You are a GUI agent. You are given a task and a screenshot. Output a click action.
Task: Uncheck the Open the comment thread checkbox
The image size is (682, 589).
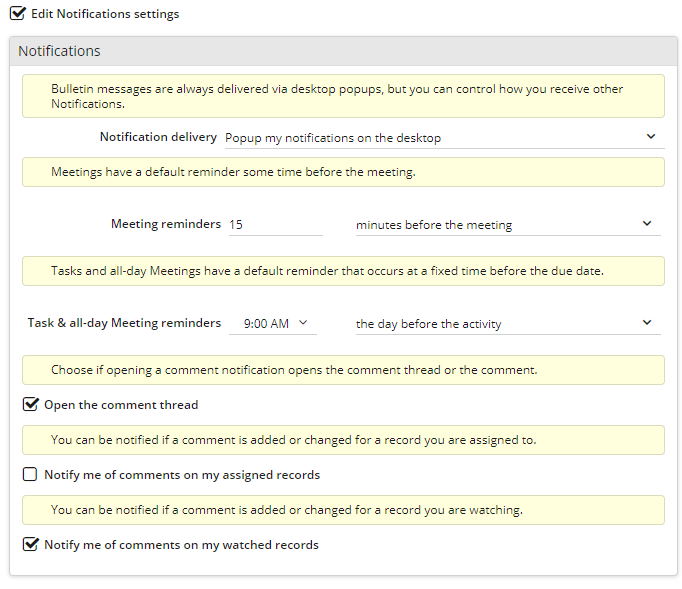coord(31,405)
